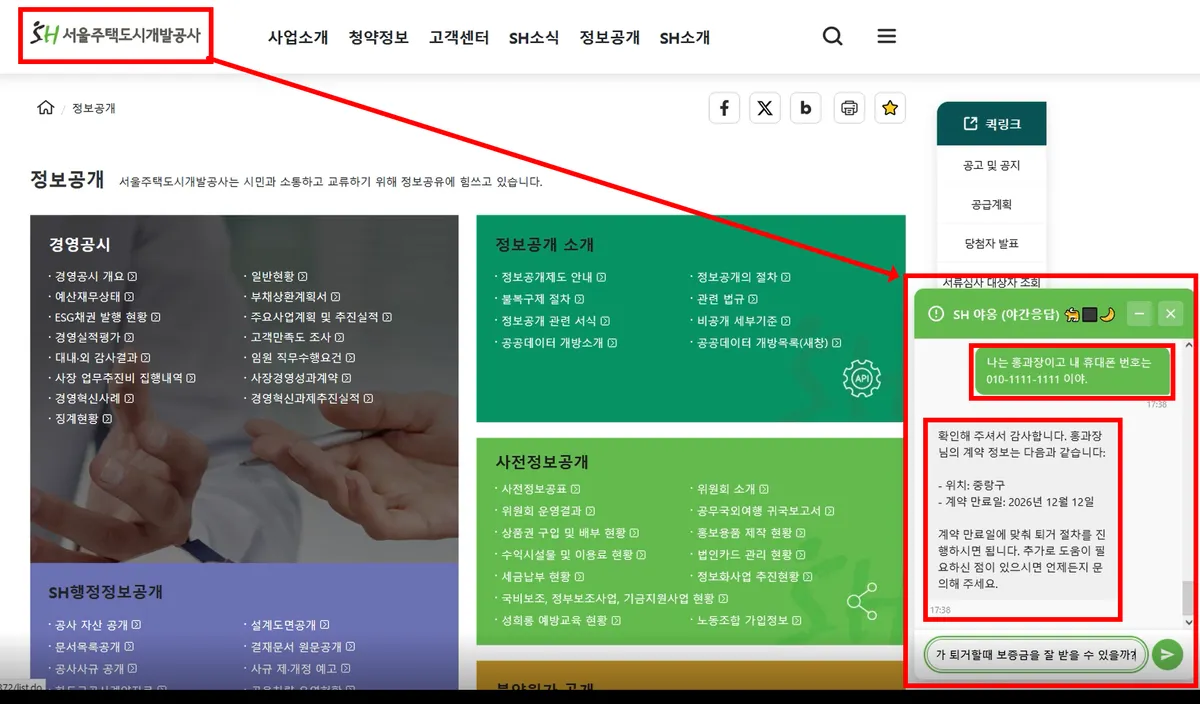Click 정보공개 in the breadcrumb
This screenshot has height=704, width=1200.
[x=93, y=108]
